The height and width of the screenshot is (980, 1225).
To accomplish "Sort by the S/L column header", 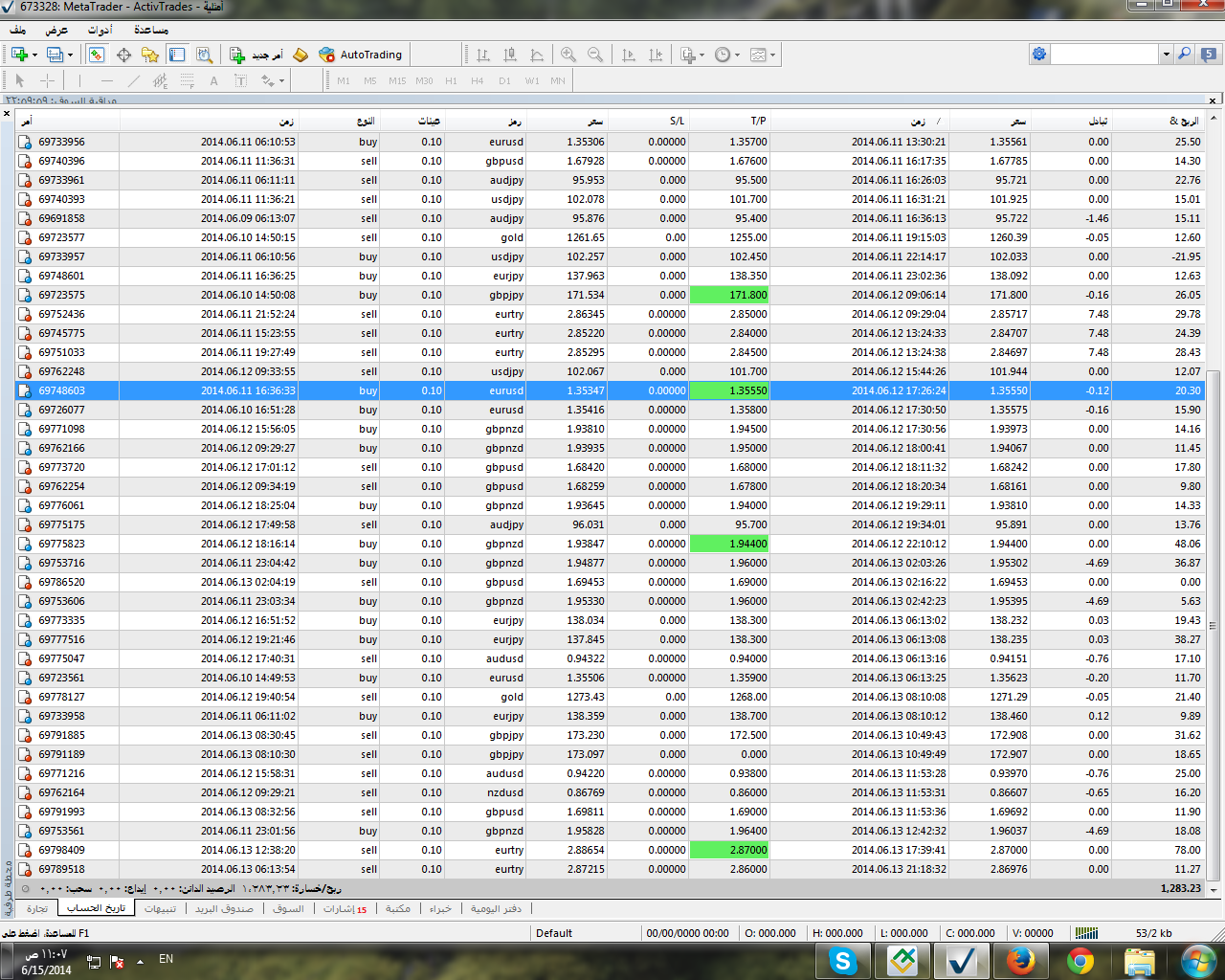I will [x=648, y=121].
